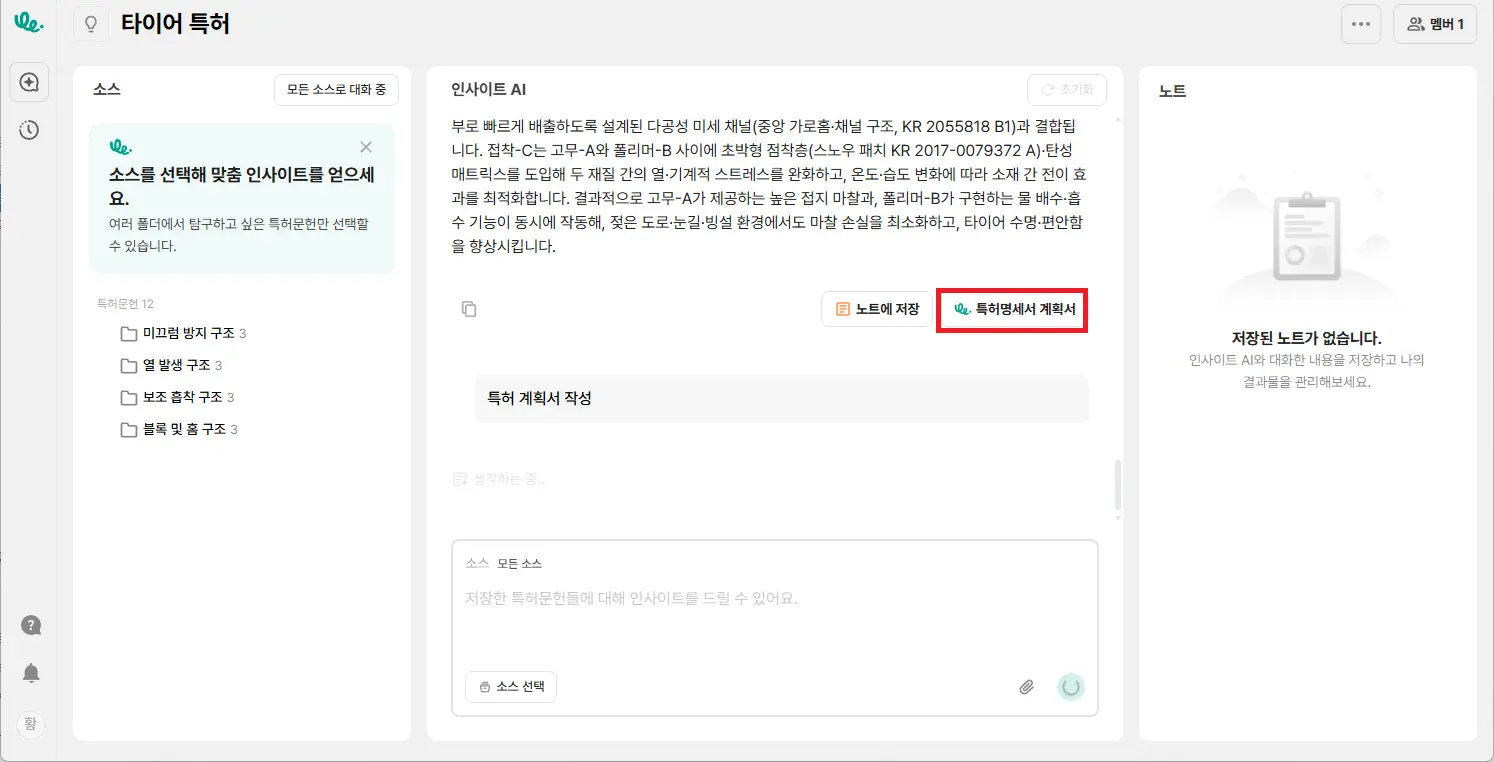
Task: Copy the AI response with copy icon
Action: tap(469, 309)
